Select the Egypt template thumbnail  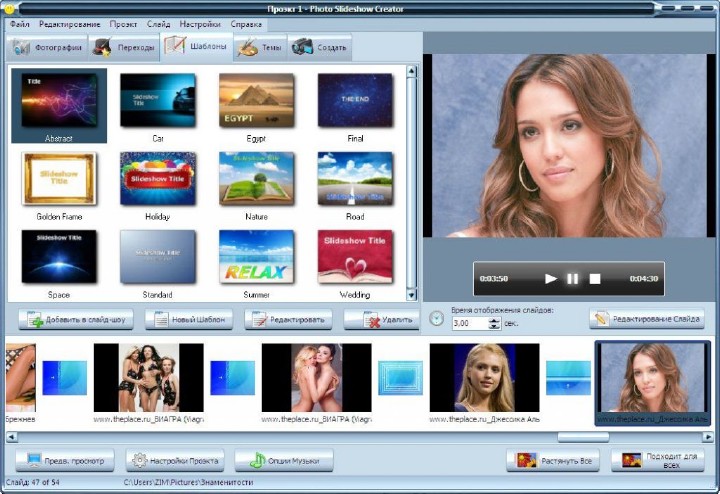click(x=256, y=100)
